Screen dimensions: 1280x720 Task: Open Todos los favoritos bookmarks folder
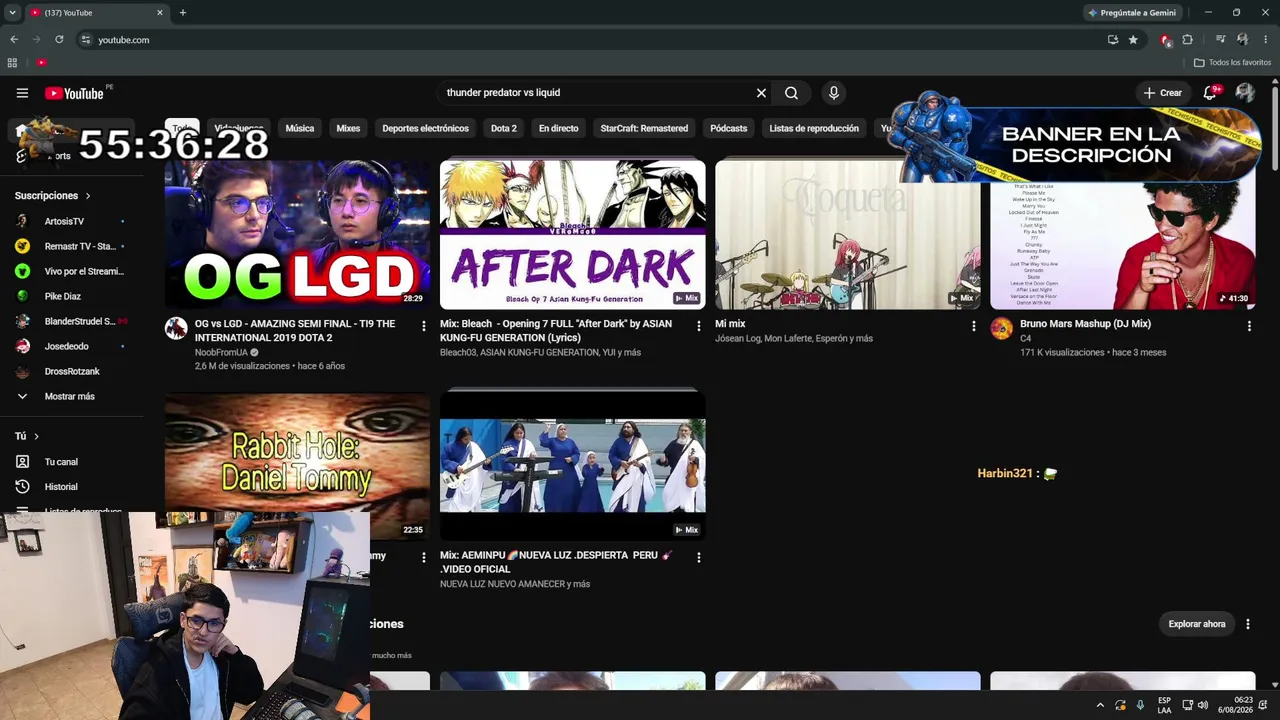click(1232, 63)
